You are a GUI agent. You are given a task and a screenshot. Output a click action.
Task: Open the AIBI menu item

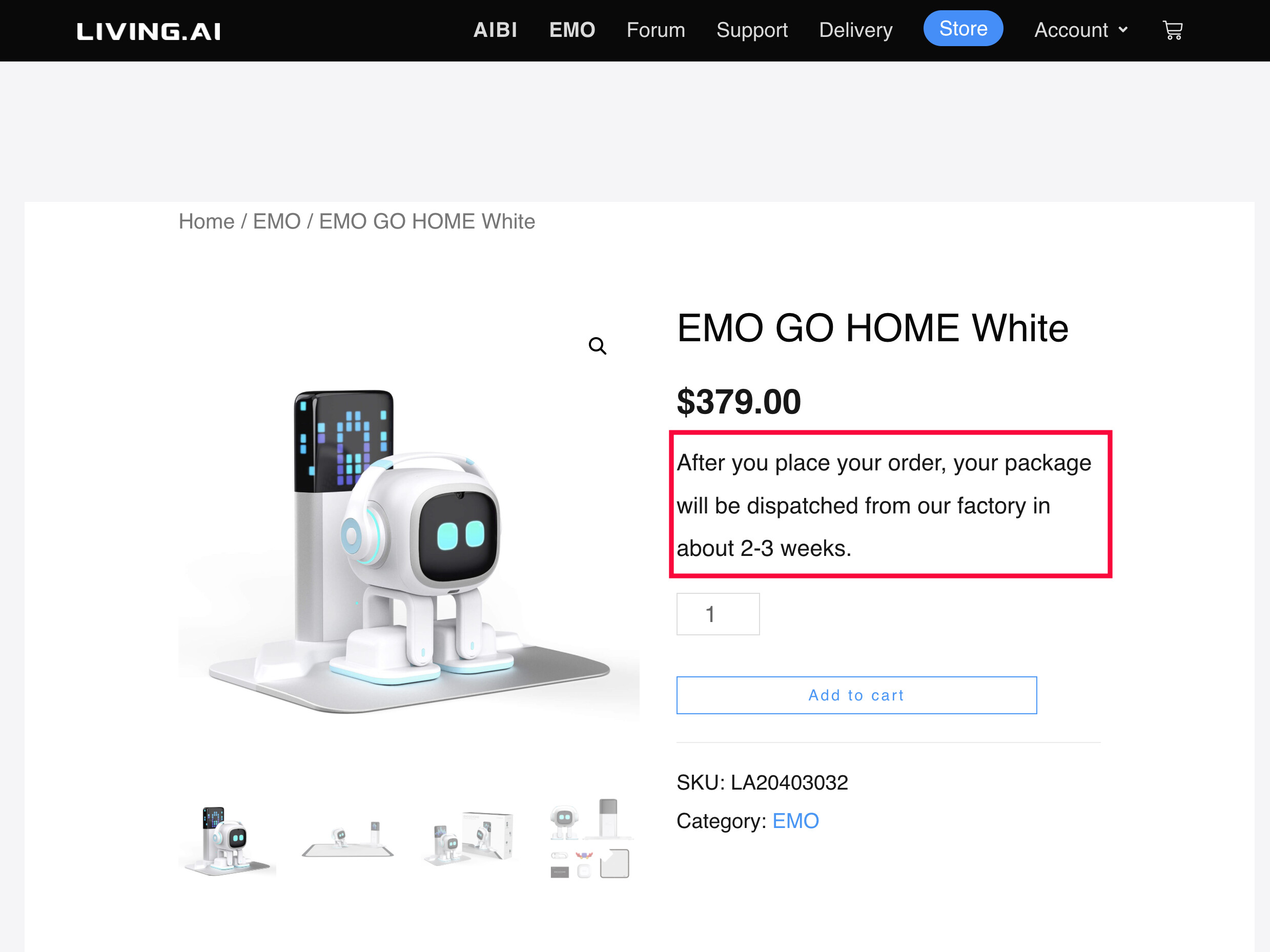[x=495, y=30]
